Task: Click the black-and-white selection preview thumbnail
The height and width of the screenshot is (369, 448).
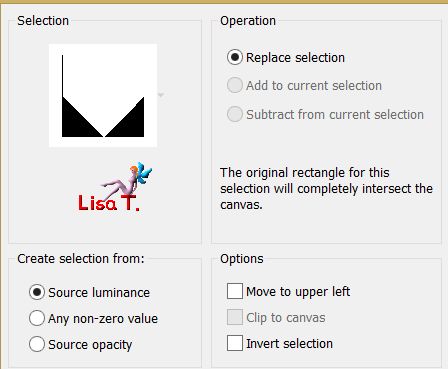Action: coord(103,95)
